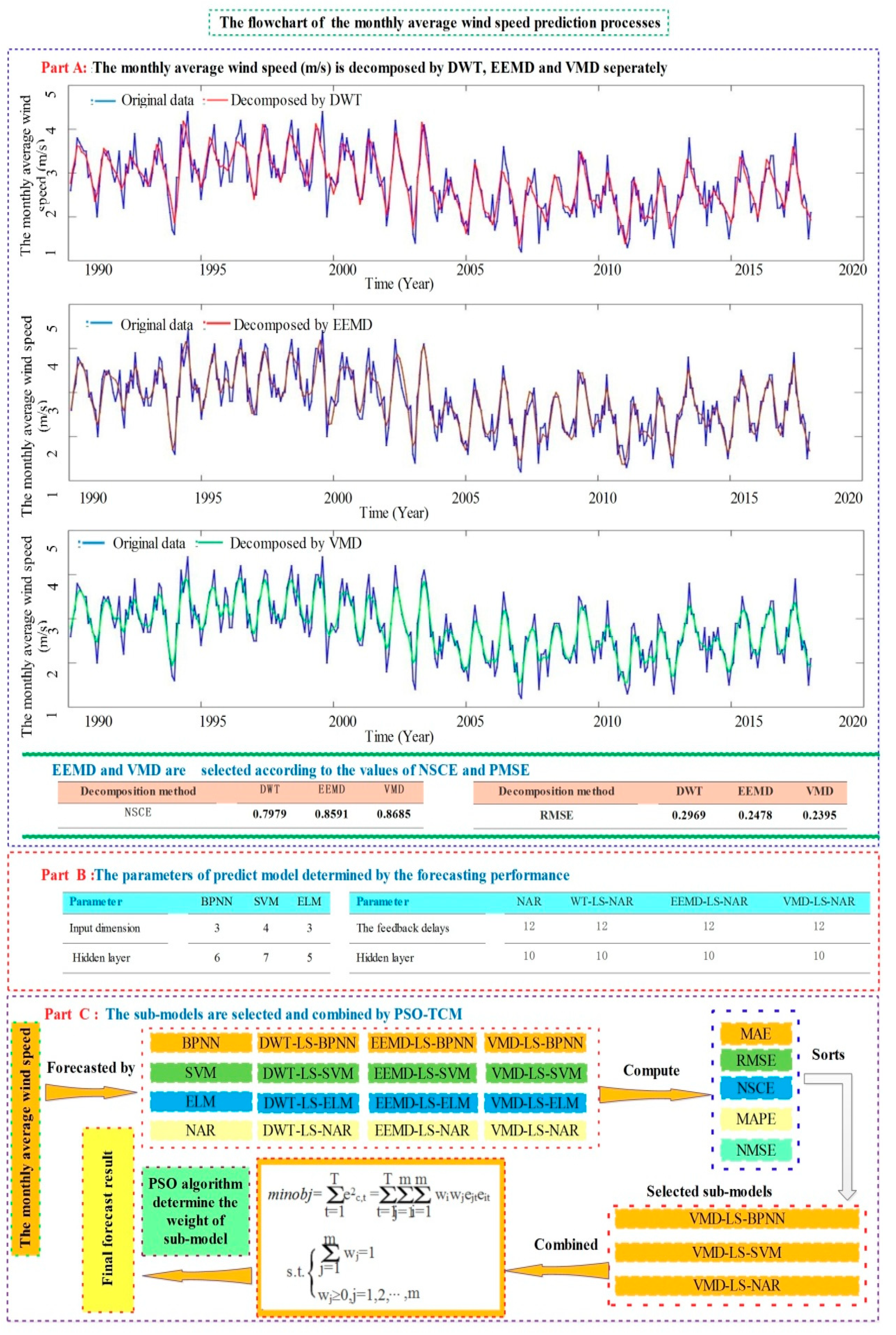
Task: Click the EEMD-LS-ELM blue box
Action: 421,1103
